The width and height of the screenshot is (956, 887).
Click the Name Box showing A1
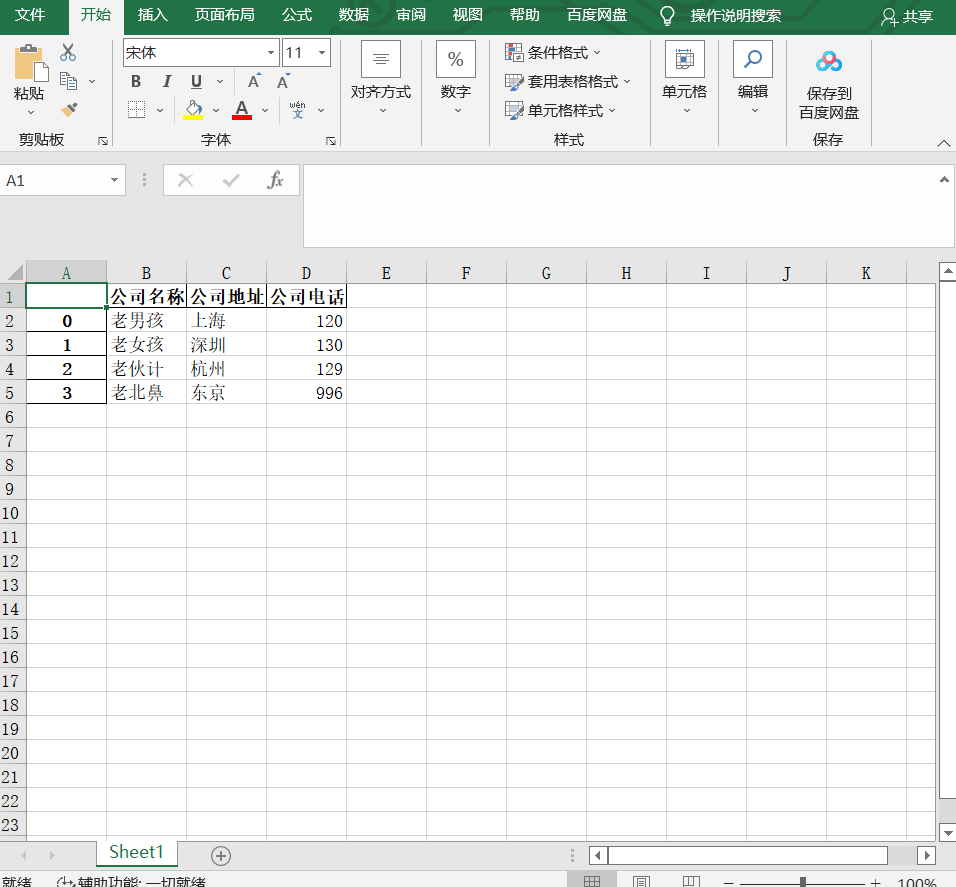(x=54, y=180)
